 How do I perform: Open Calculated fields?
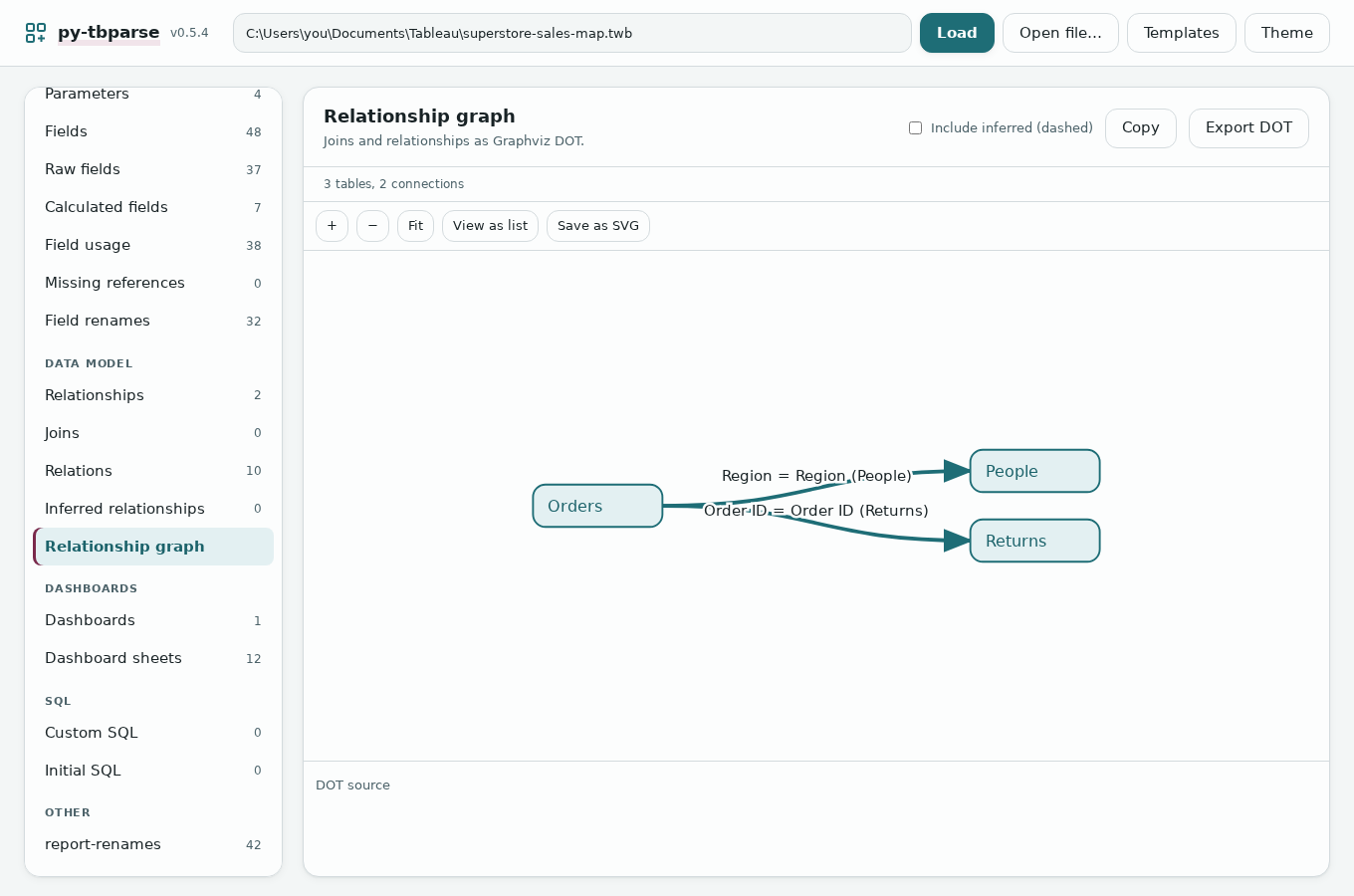click(x=153, y=207)
